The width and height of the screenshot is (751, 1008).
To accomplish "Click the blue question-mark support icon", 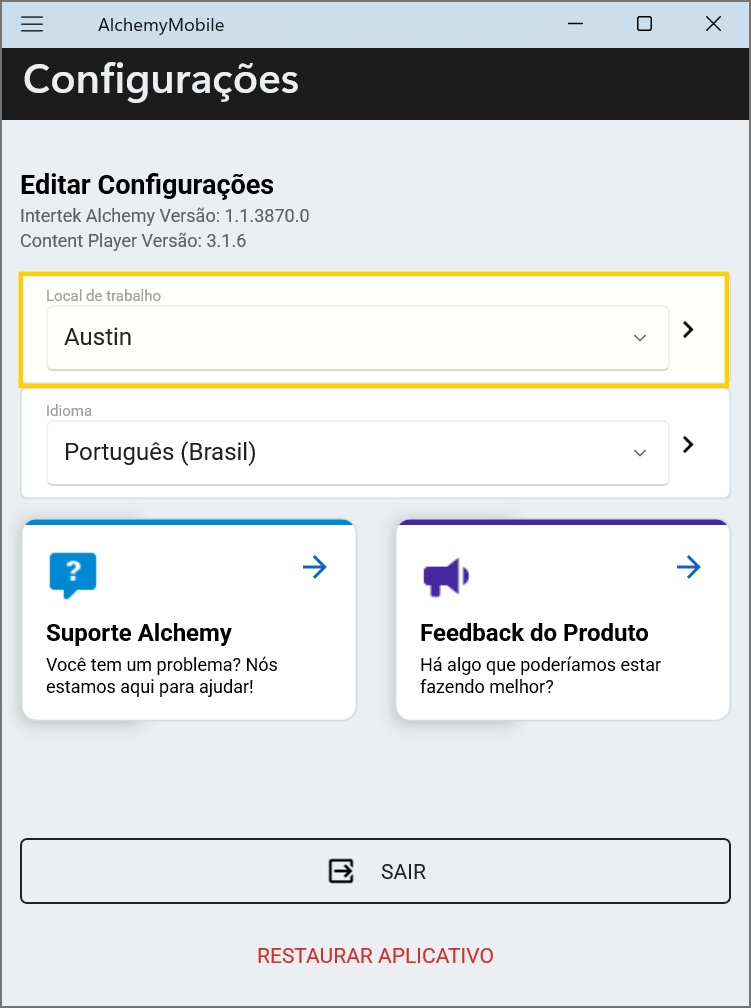I will pyautogui.click(x=73, y=574).
